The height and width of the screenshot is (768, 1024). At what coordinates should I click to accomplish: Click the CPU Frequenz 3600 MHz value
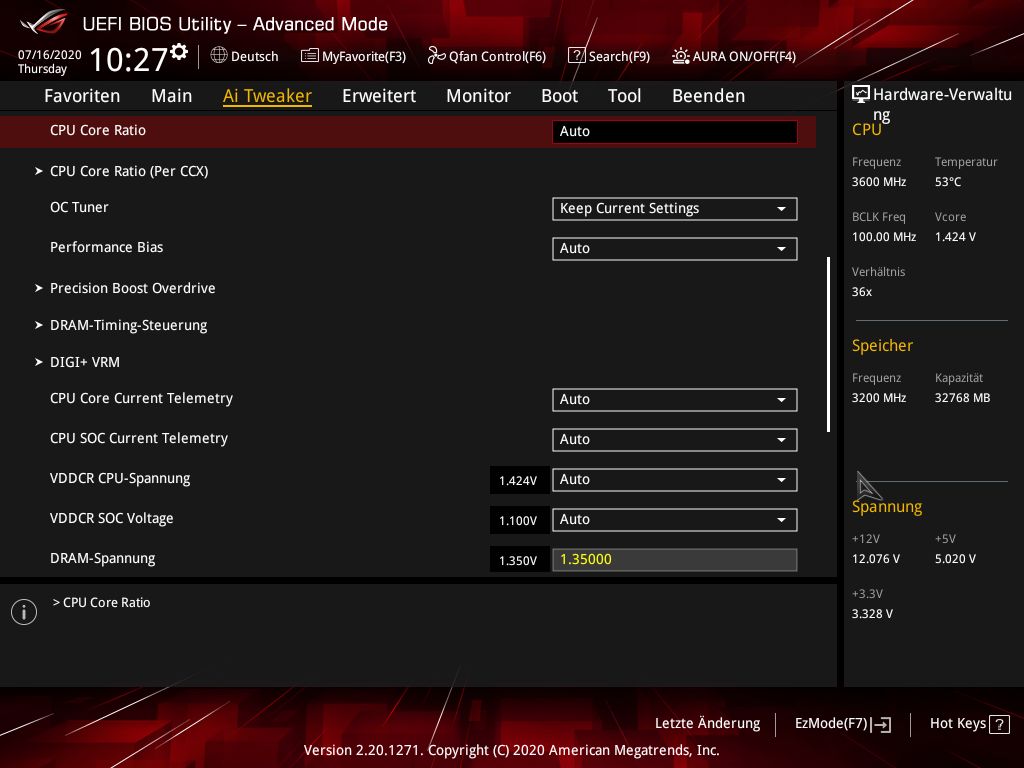coord(879,182)
